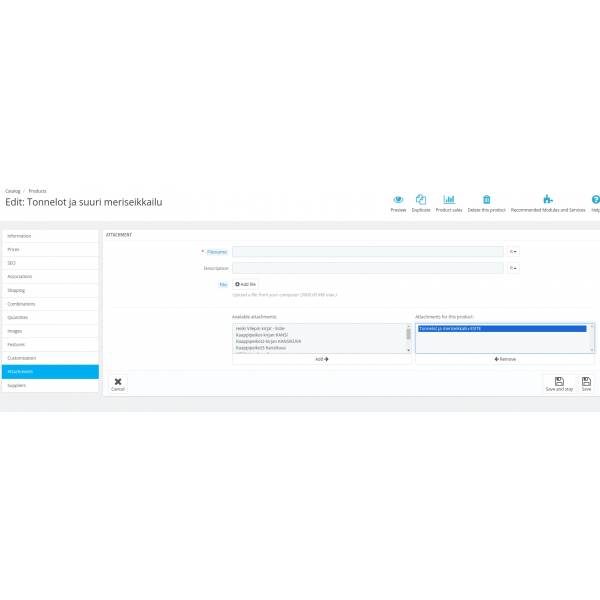This screenshot has height=600, width=600.
Task: Open the Features tab
Action: pyautogui.click(x=50, y=345)
